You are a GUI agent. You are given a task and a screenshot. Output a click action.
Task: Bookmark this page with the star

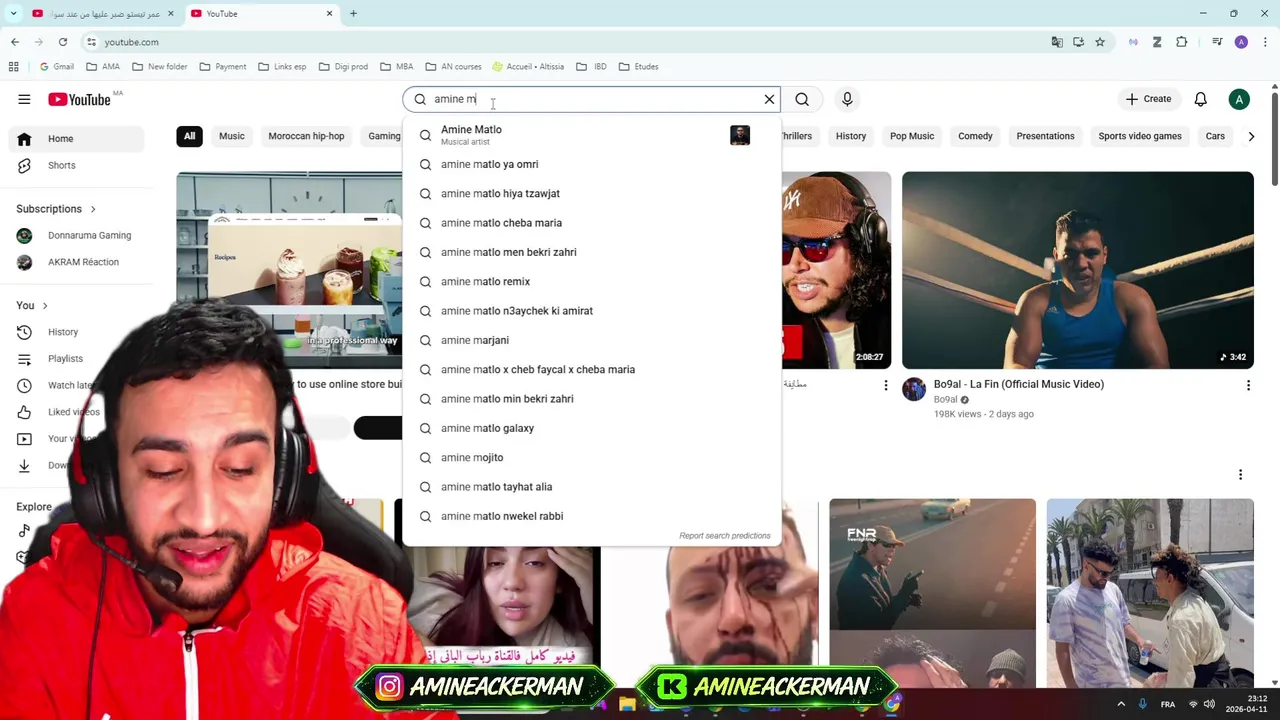point(1100,42)
